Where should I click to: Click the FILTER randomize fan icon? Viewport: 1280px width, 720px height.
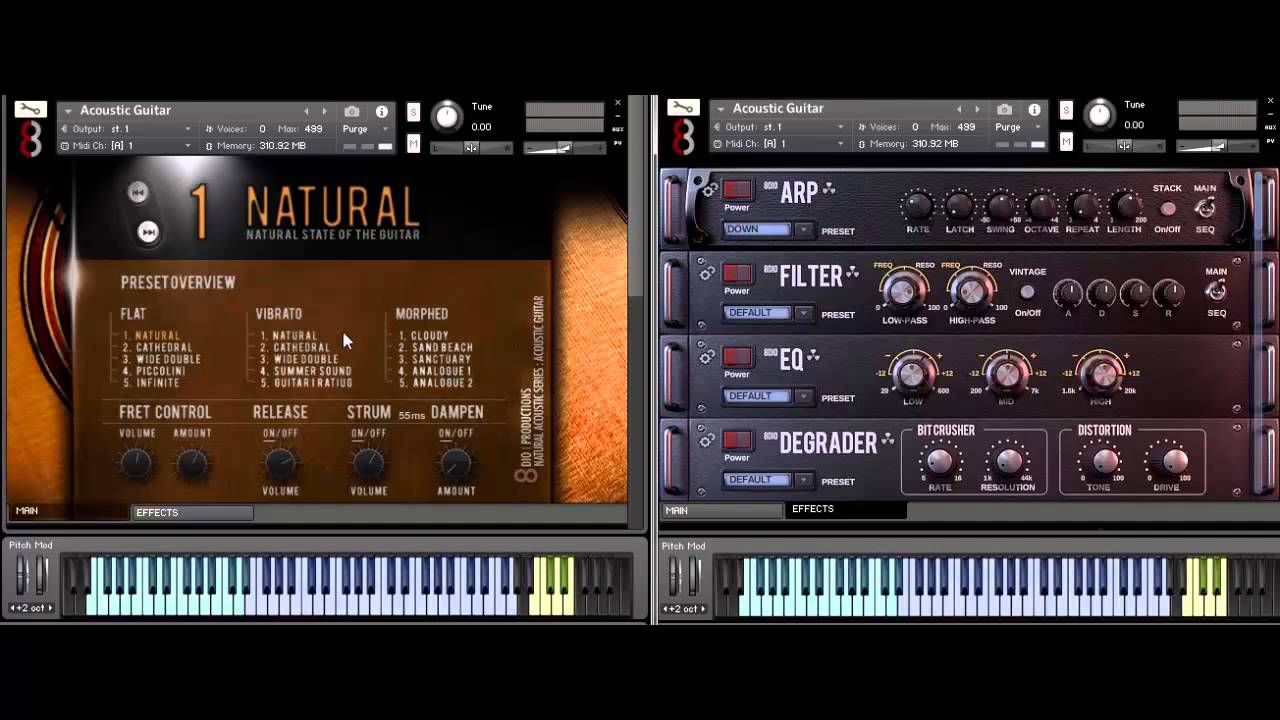tap(853, 272)
